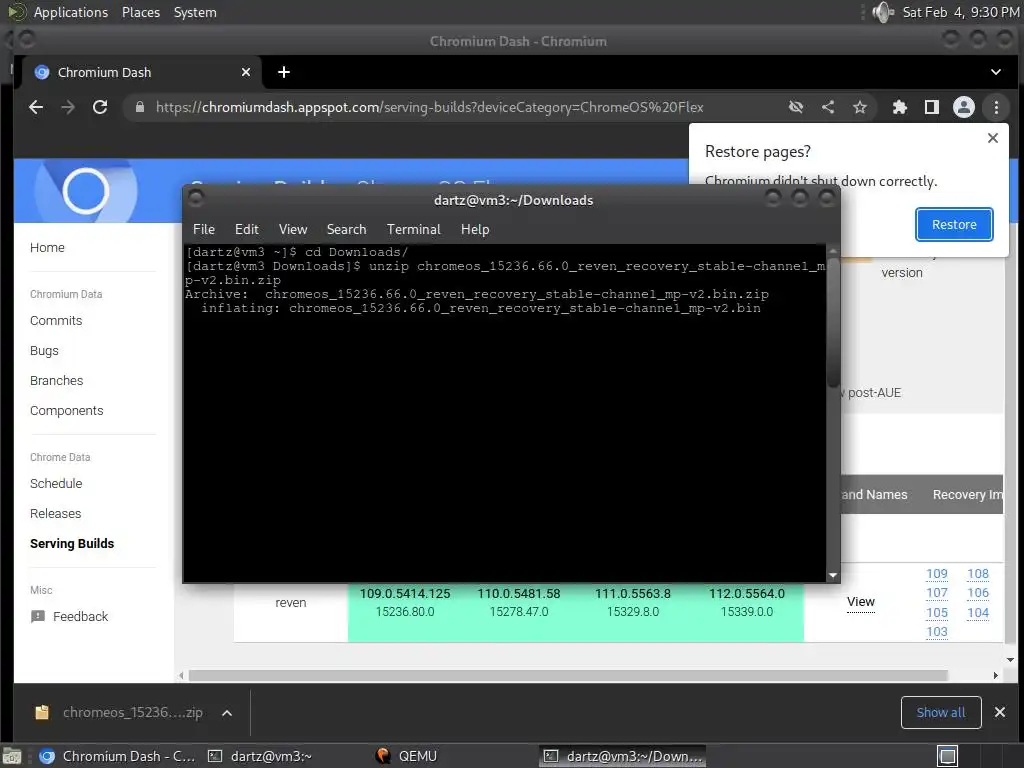Open Branches page
Image resolution: width=1024 pixels, height=768 pixels.
[x=56, y=381]
